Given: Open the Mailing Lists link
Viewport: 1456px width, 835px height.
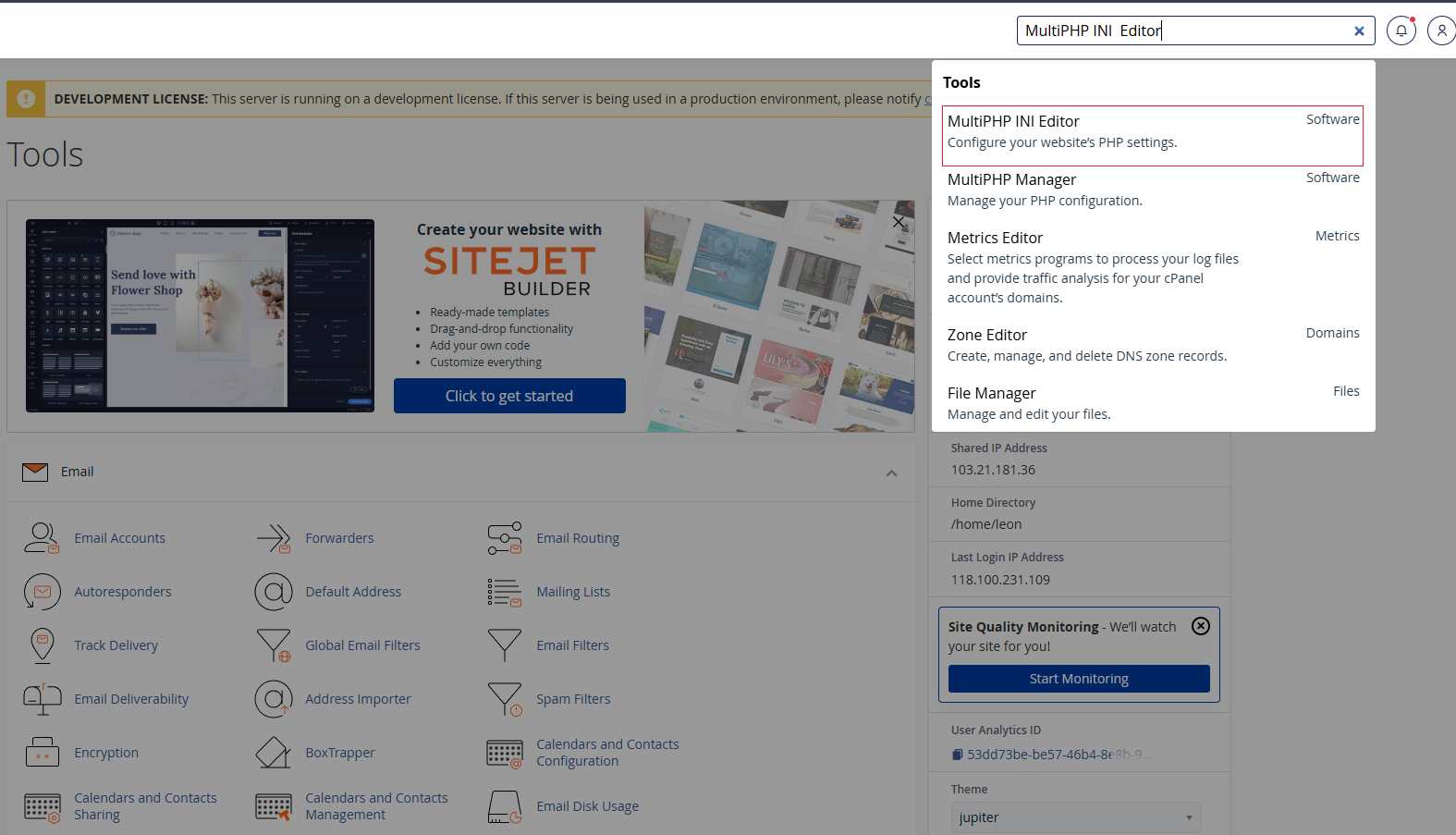Looking at the screenshot, I should point(573,592).
